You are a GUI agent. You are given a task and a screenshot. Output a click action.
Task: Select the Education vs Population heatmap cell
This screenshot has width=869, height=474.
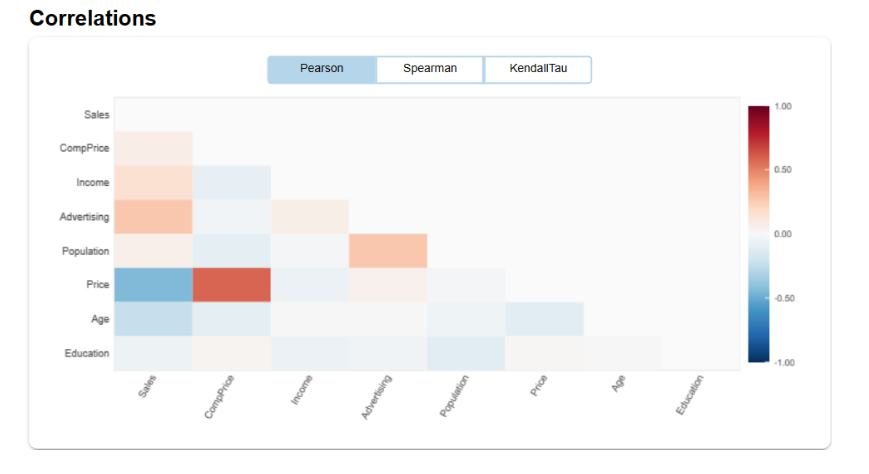click(x=466, y=353)
